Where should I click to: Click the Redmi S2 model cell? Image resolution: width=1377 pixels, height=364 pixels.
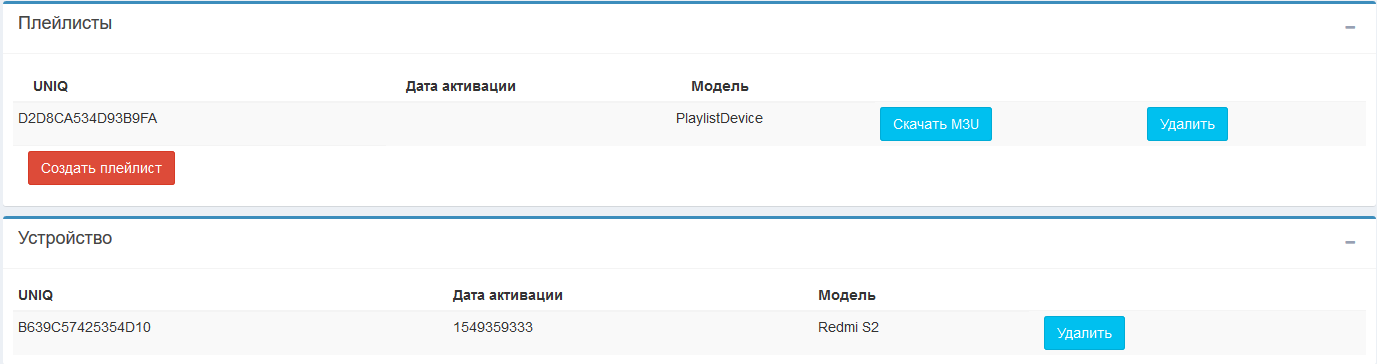tap(848, 326)
